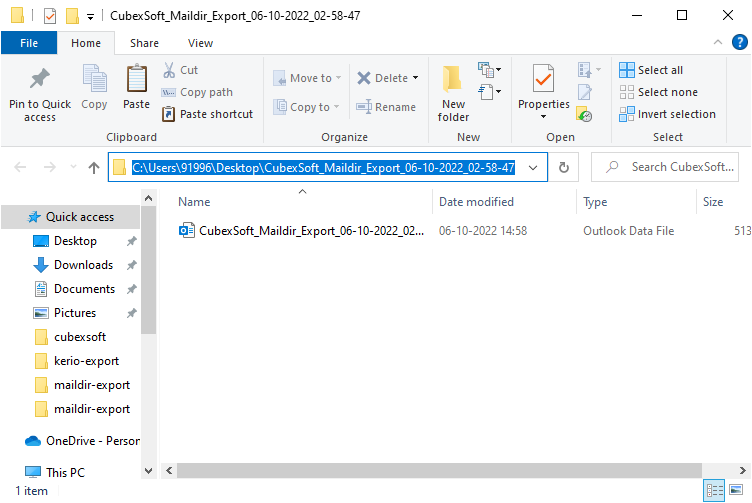Sort by Name column header
Viewport: 752px width, 503px height.
[x=194, y=202]
